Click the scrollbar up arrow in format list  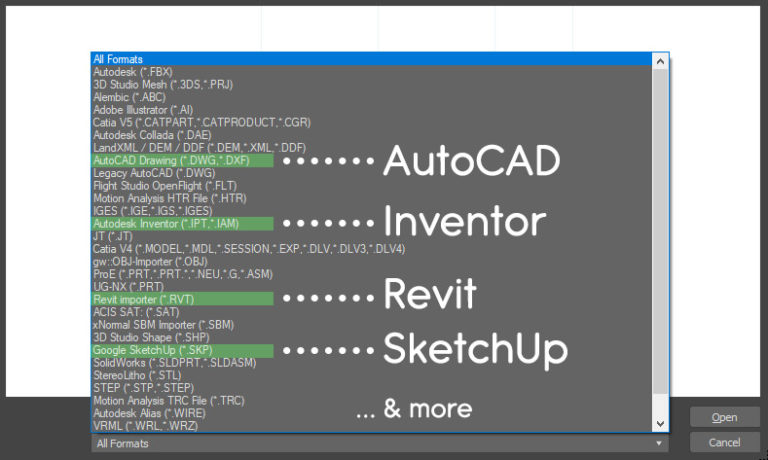(660, 61)
